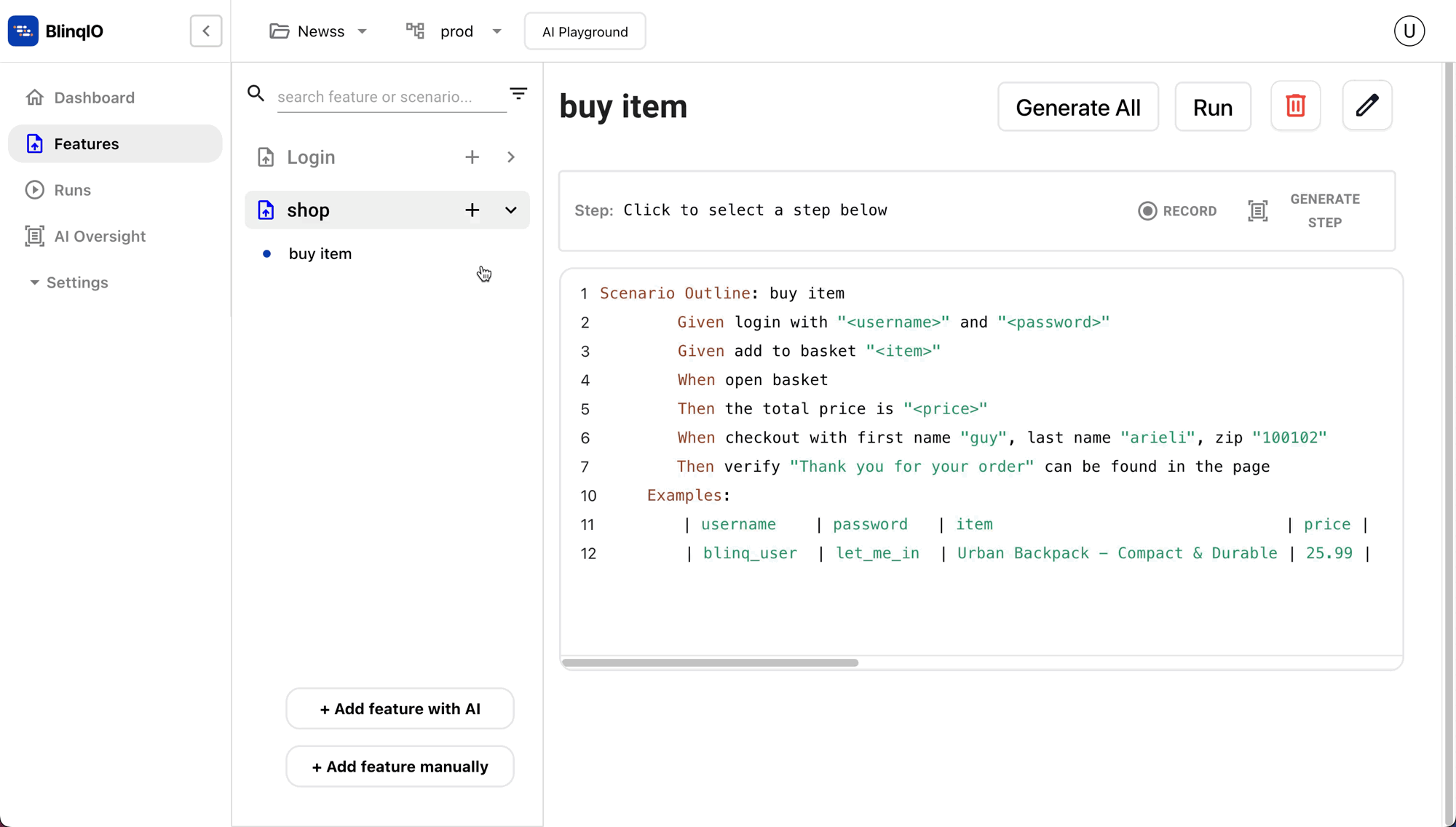Click Add feature with AI
The image size is (1456, 827).
click(x=400, y=709)
